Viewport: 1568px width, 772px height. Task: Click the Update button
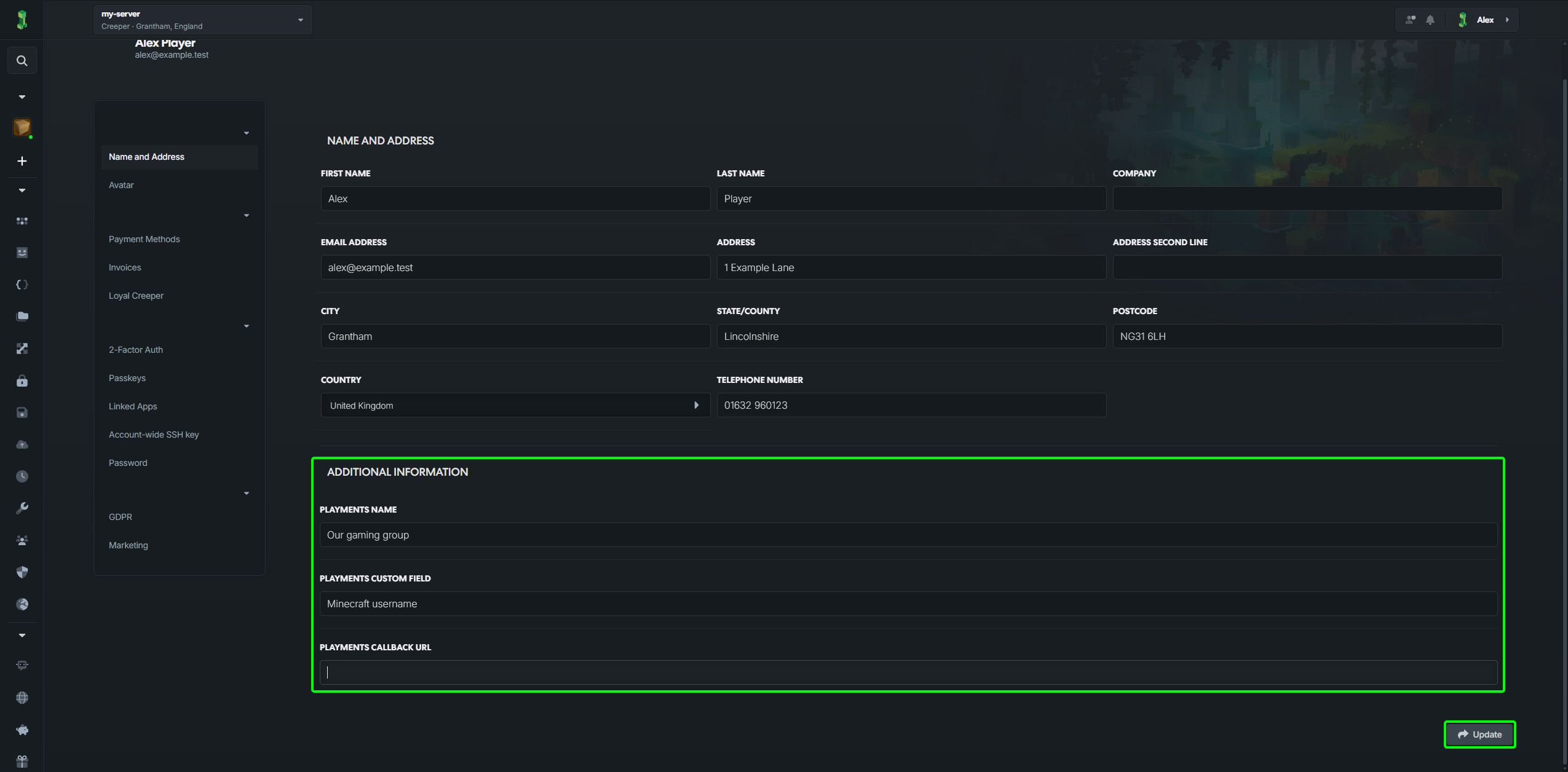tap(1479, 735)
